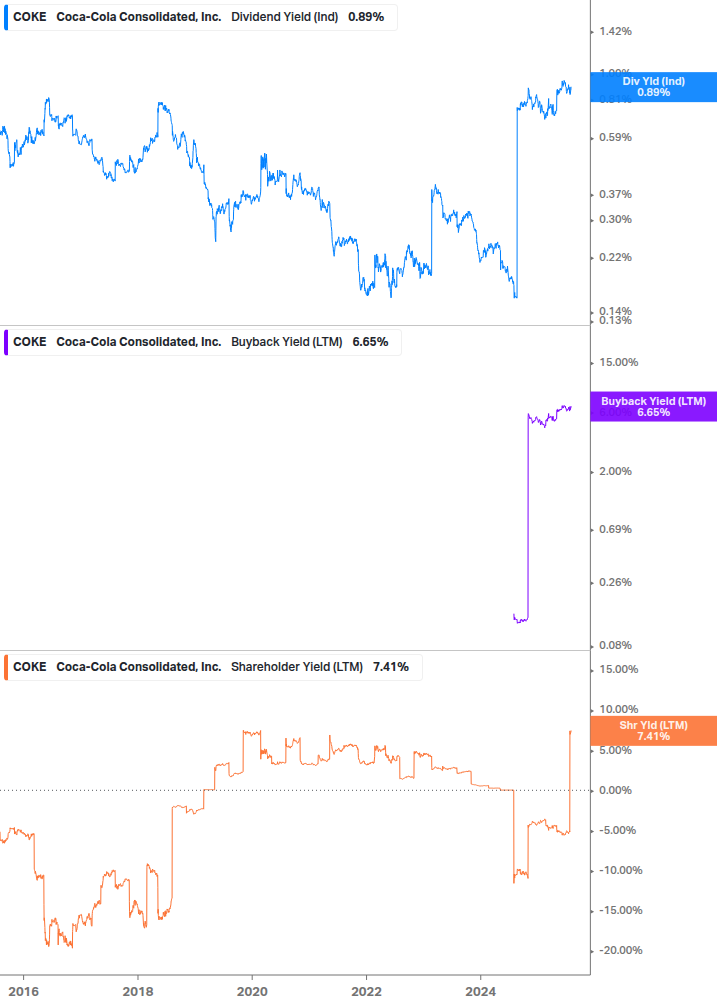Click the 2020 label on time axis
The height and width of the screenshot is (1005, 717).
tap(252, 992)
